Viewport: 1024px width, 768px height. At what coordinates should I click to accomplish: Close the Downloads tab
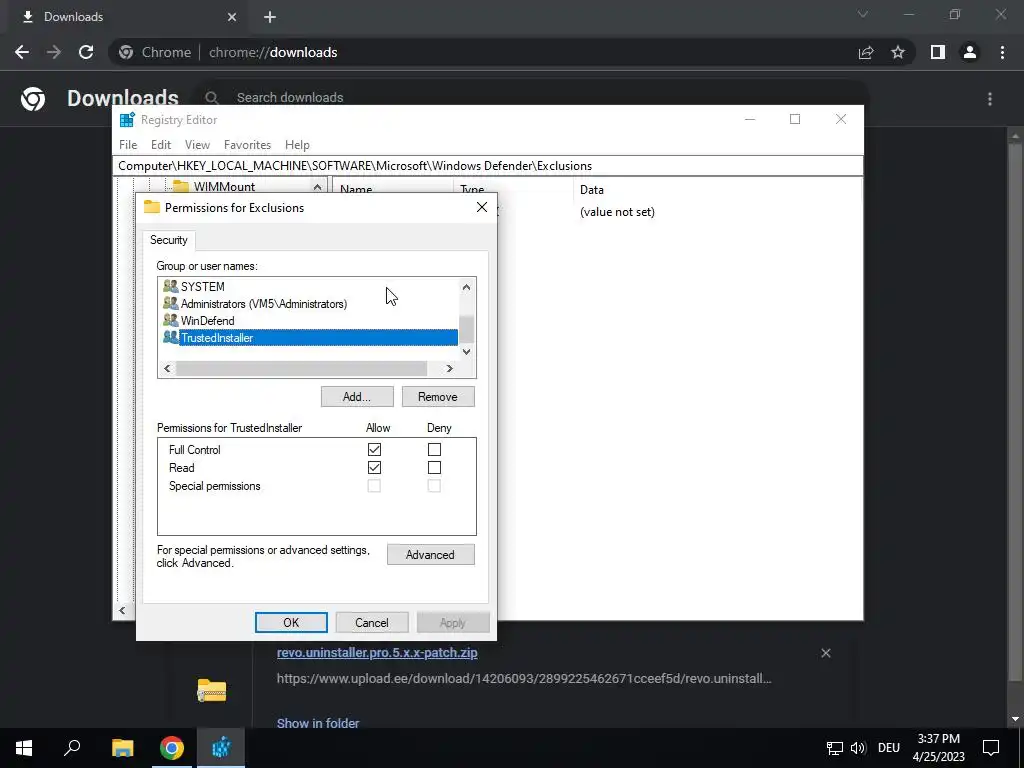point(232,17)
